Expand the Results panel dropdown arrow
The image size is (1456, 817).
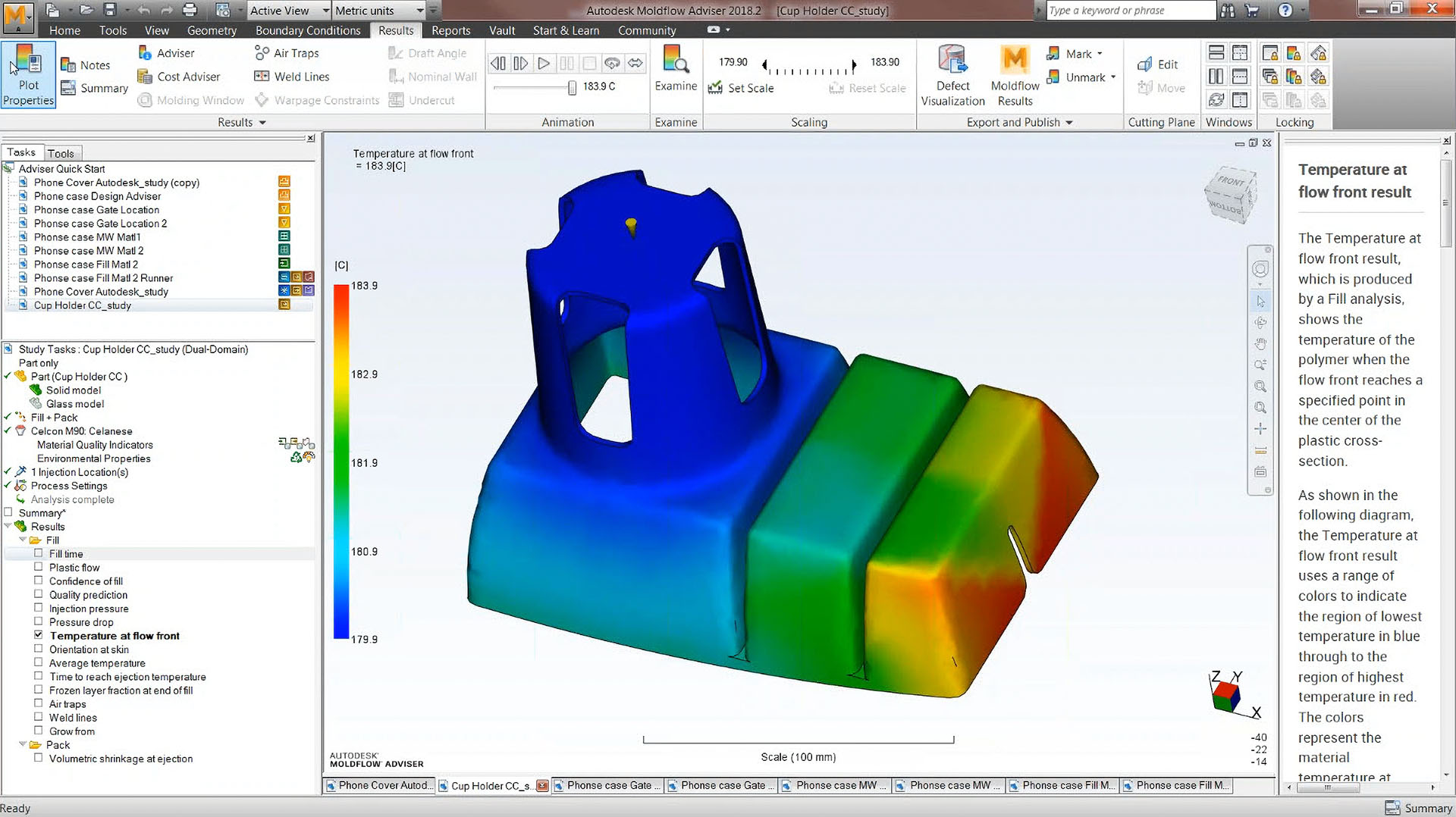pyautogui.click(x=262, y=122)
